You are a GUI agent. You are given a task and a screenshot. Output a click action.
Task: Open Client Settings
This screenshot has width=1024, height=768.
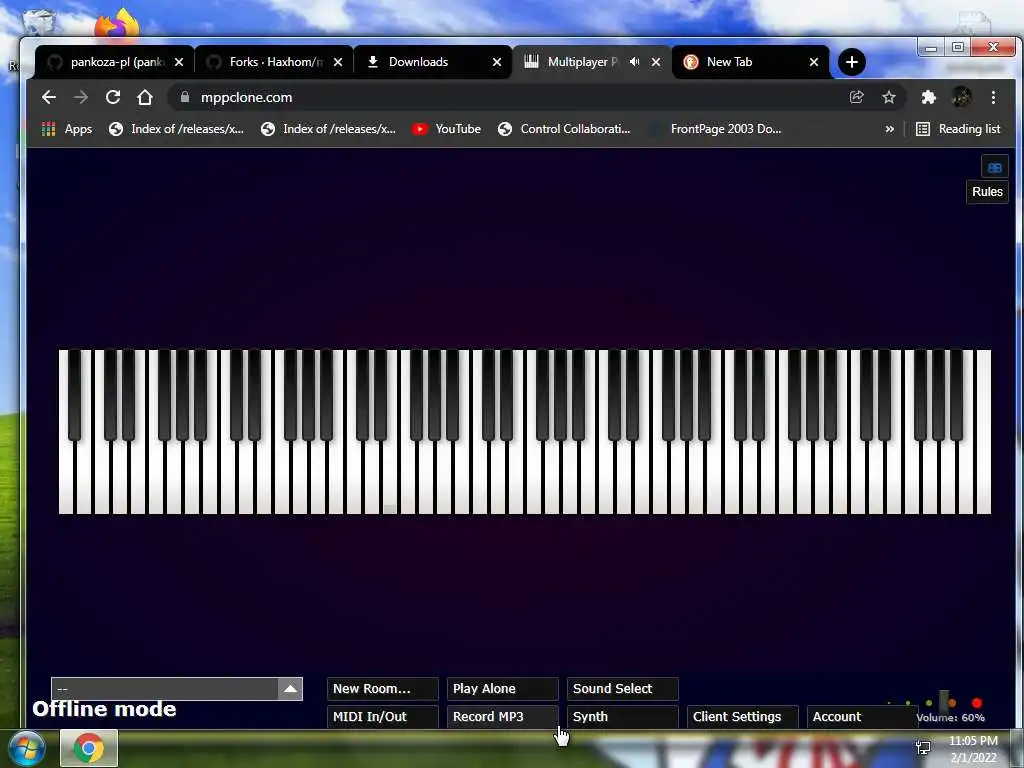743,716
